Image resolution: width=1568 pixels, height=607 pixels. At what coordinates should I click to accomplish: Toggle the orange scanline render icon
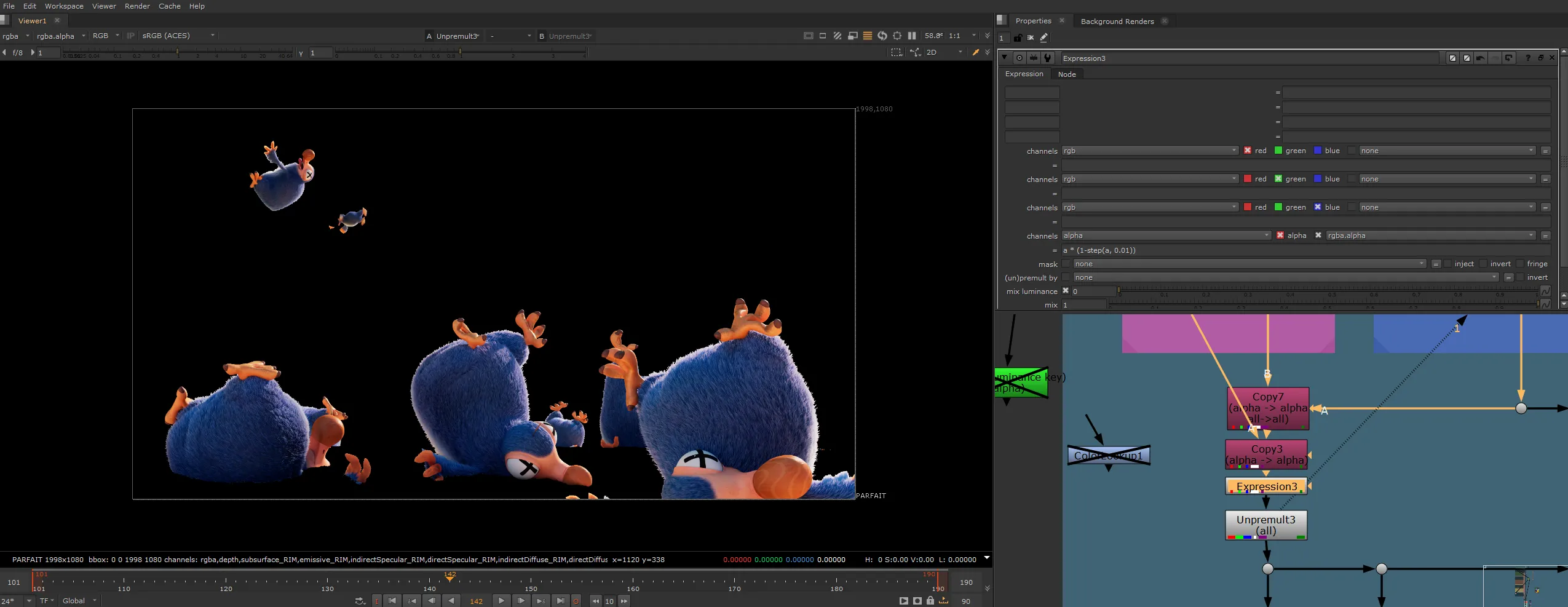[x=868, y=36]
